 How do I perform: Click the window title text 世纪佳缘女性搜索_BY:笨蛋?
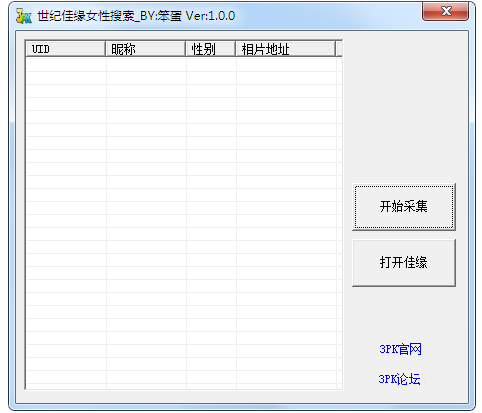point(109,16)
